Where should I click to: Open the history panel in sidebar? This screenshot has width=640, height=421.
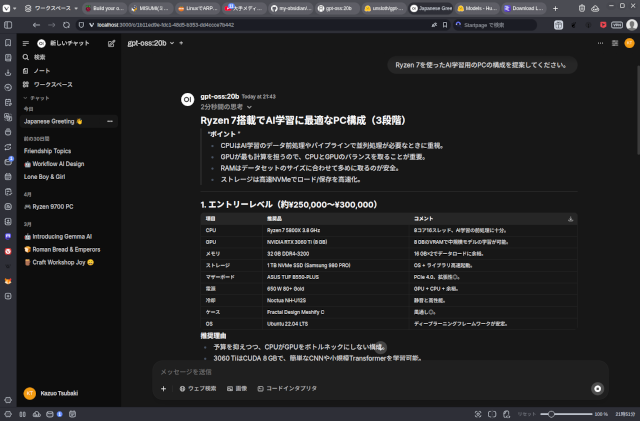tap(8, 87)
